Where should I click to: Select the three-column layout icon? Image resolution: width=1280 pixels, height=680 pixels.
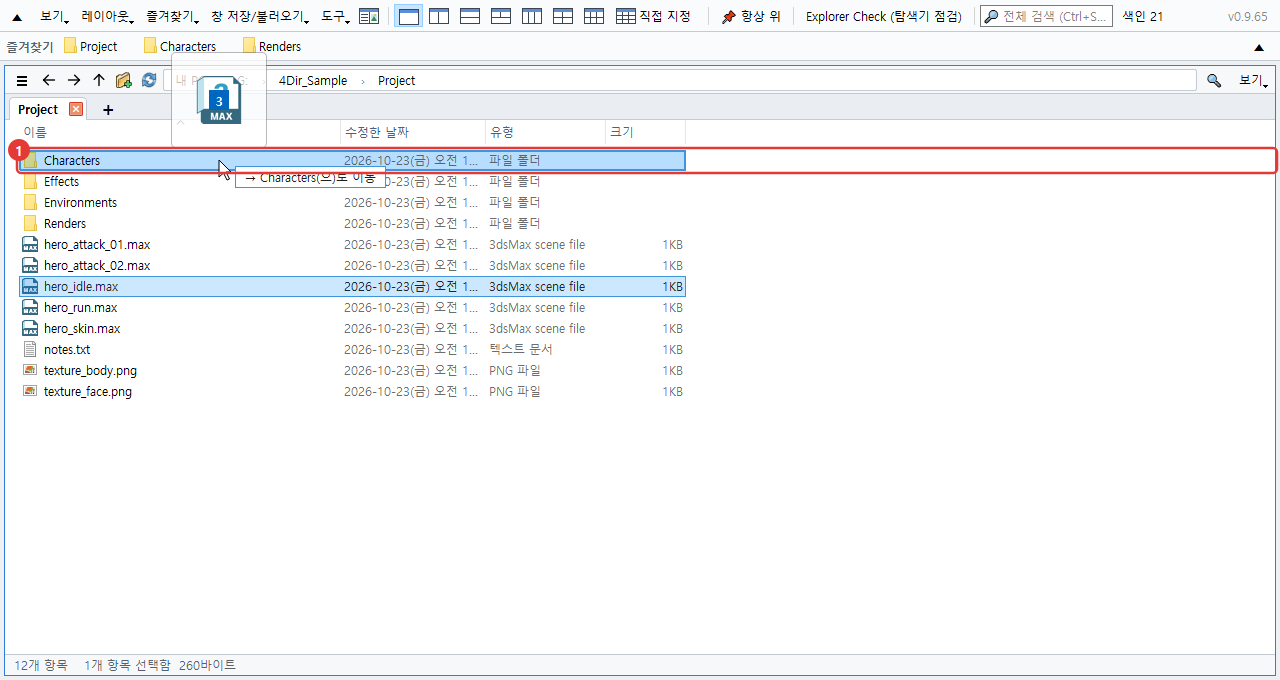[x=532, y=17]
